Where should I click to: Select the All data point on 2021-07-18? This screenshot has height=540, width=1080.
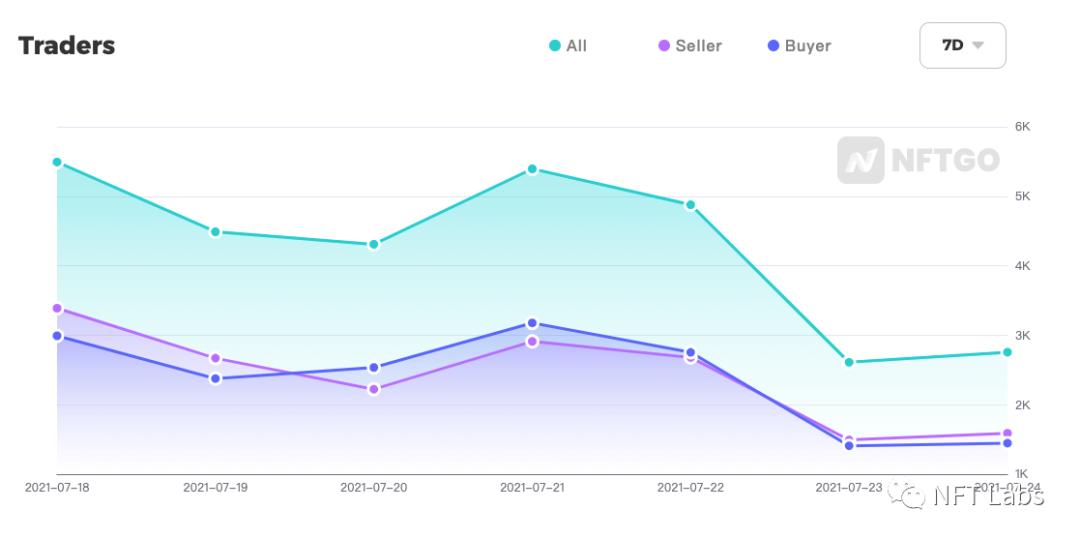[x=57, y=163]
